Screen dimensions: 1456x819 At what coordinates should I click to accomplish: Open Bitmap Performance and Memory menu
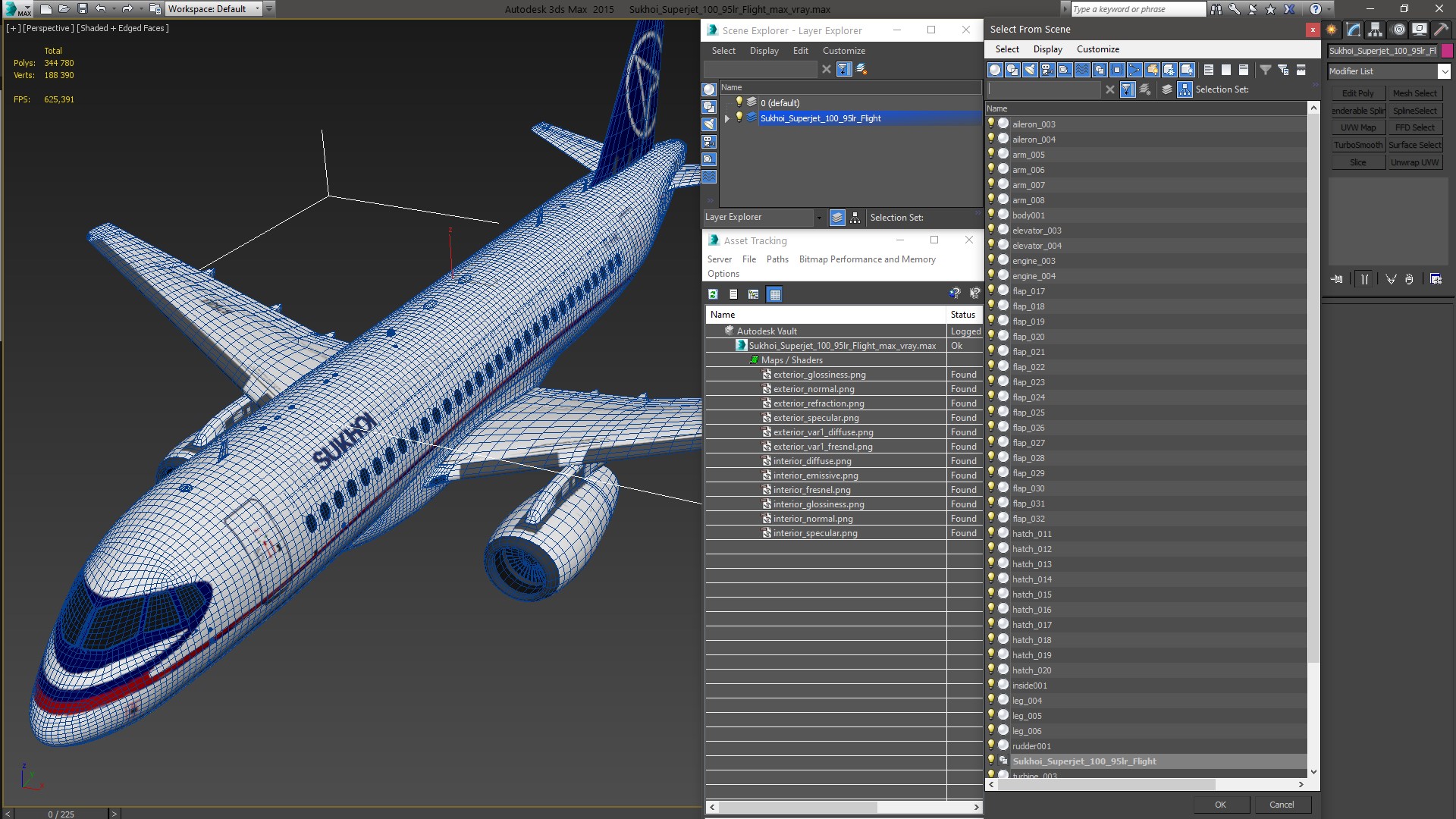pos(867,259)
